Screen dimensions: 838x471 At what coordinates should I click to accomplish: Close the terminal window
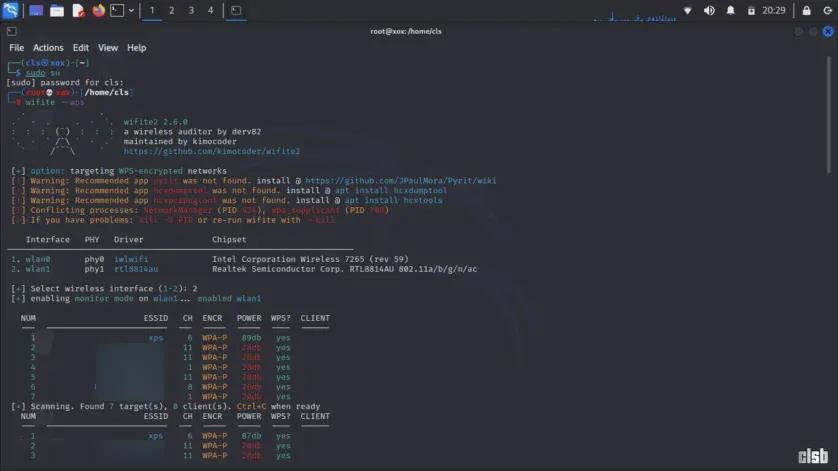pyautogui.click(x=828, y=32)
